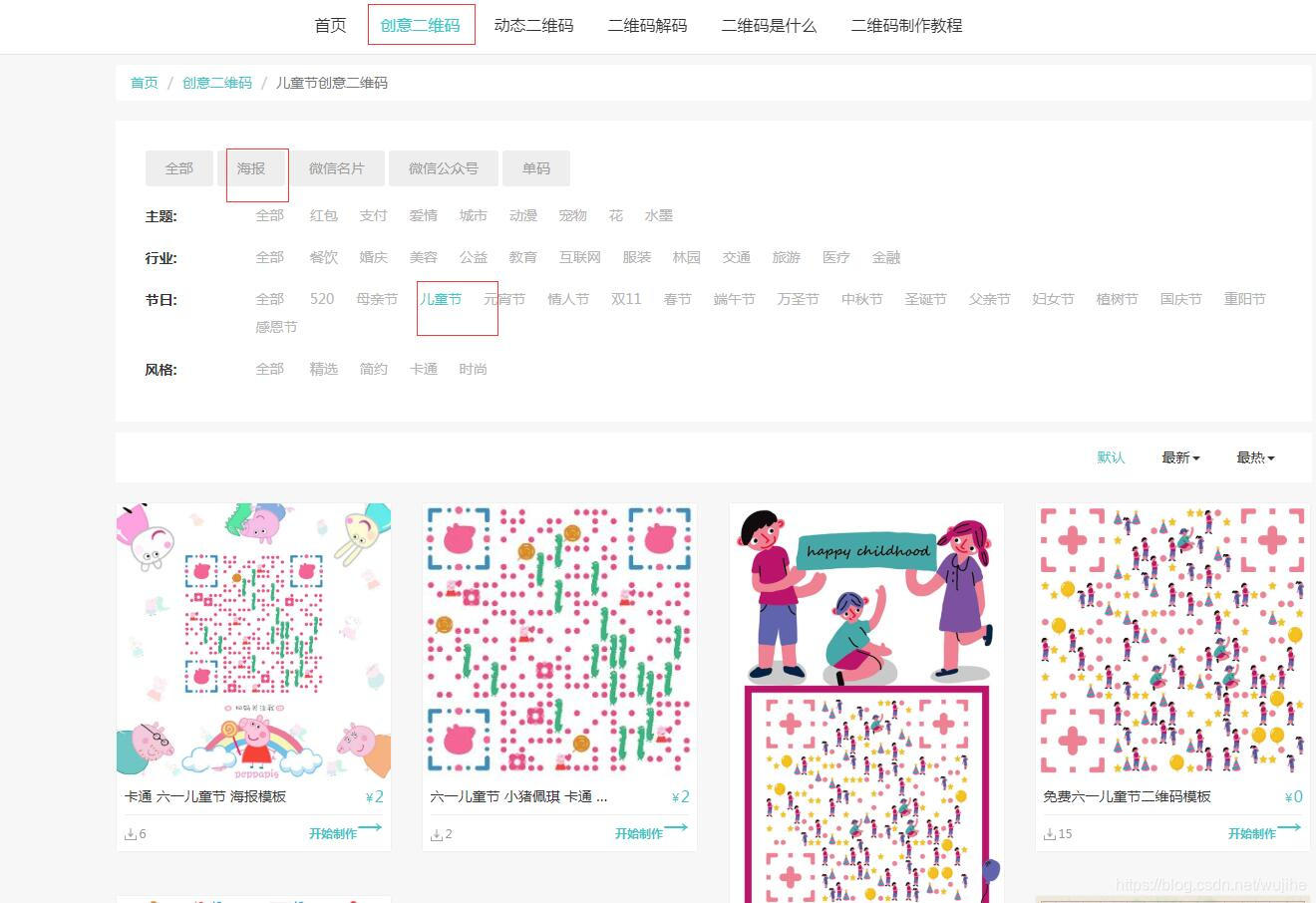The width and height of the screenshot is (1316, 903).
Task: Filter theme by 红包
Action: click(324, 215)
